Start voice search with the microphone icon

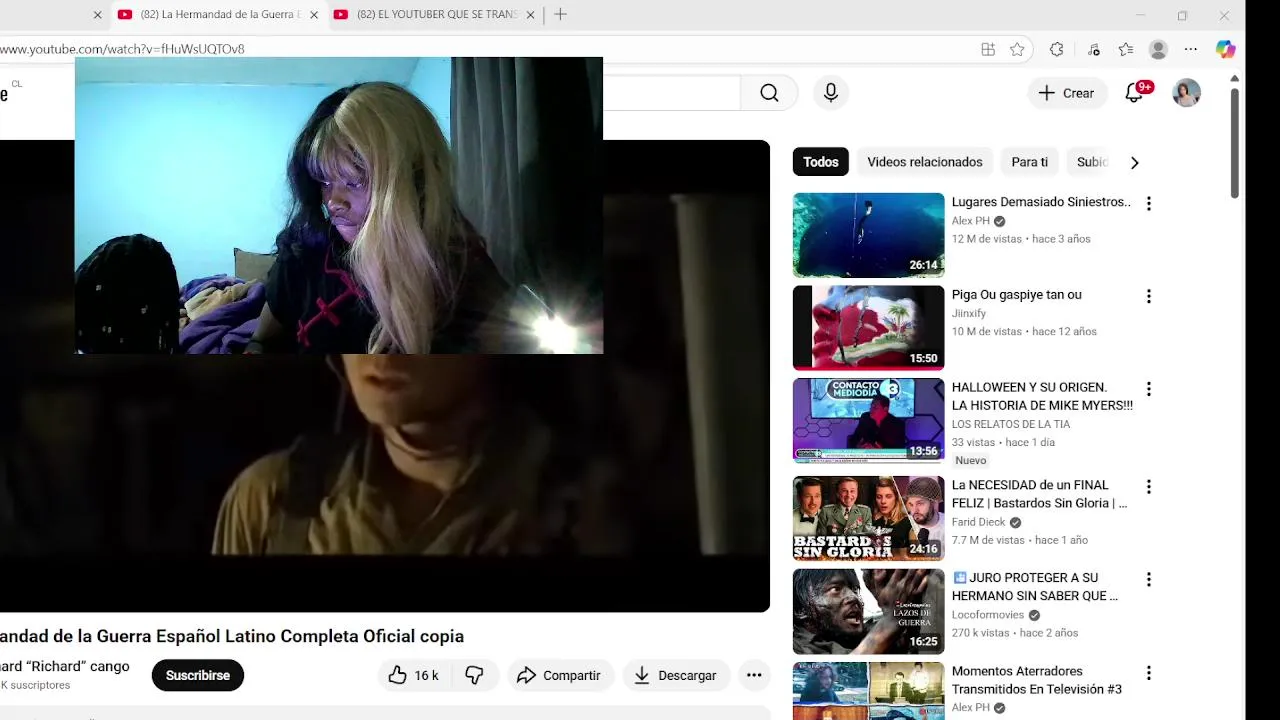point(830,93)
